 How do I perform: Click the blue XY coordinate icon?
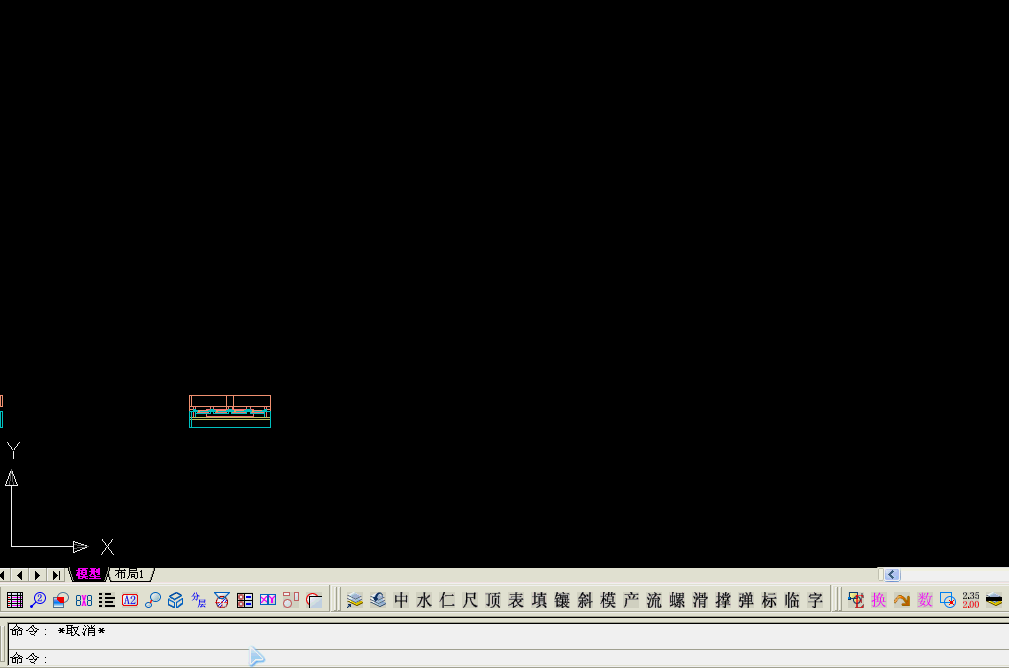pos(268,600)
